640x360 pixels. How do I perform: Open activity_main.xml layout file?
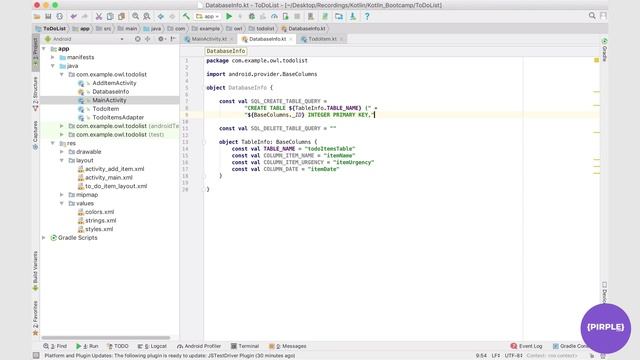[109, 178]
